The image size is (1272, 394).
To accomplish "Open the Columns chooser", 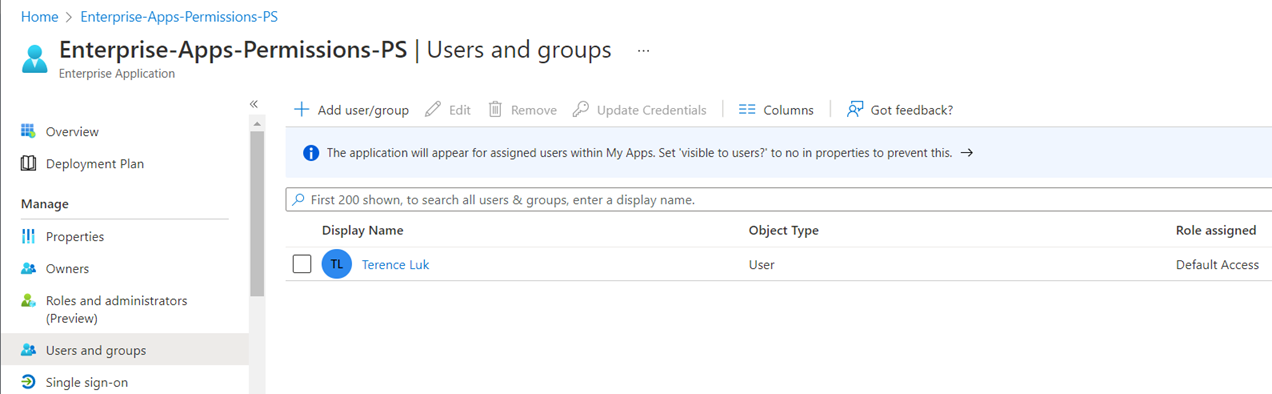I will pos(776,110).
